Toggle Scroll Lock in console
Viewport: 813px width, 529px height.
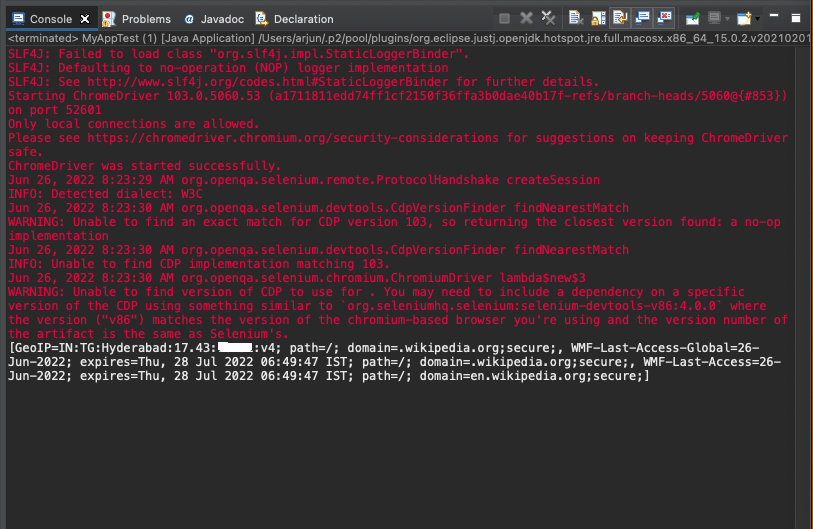click(x=598, y=18)
